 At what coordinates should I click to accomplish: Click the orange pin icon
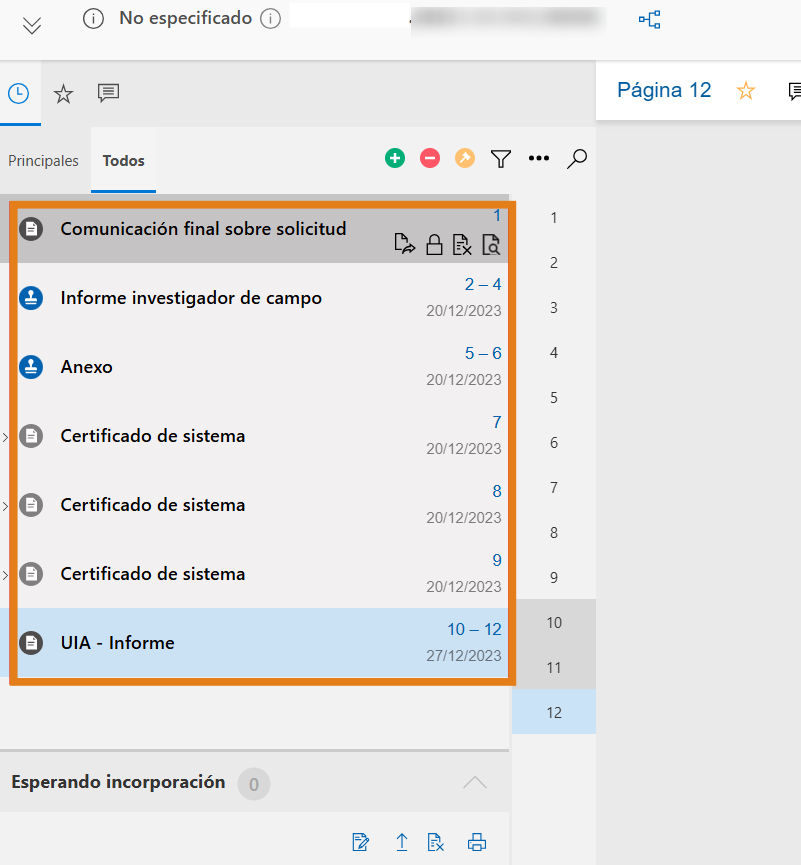[x=465, y=158]
